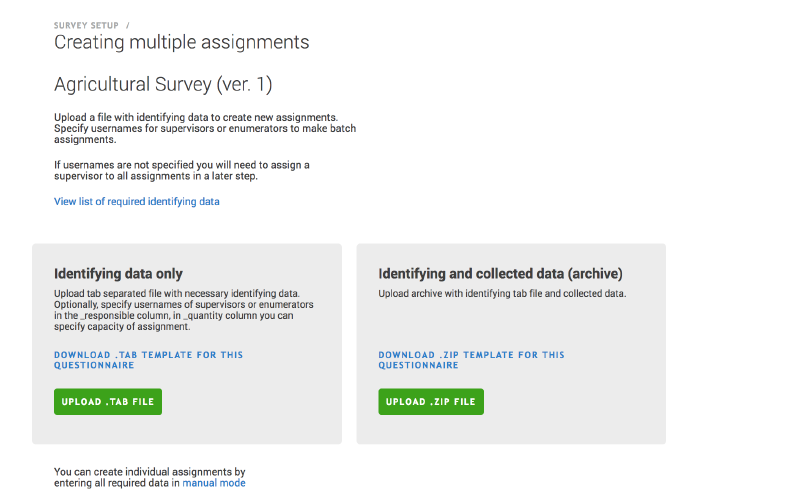Open View list of required identifying data

click(136, 201)
